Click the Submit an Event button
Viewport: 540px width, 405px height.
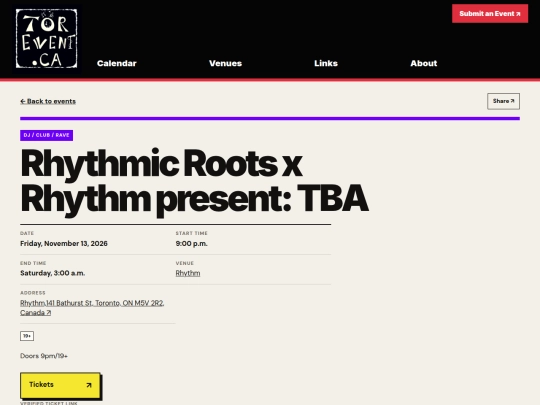pyautogui.click(x=490, y=14)
